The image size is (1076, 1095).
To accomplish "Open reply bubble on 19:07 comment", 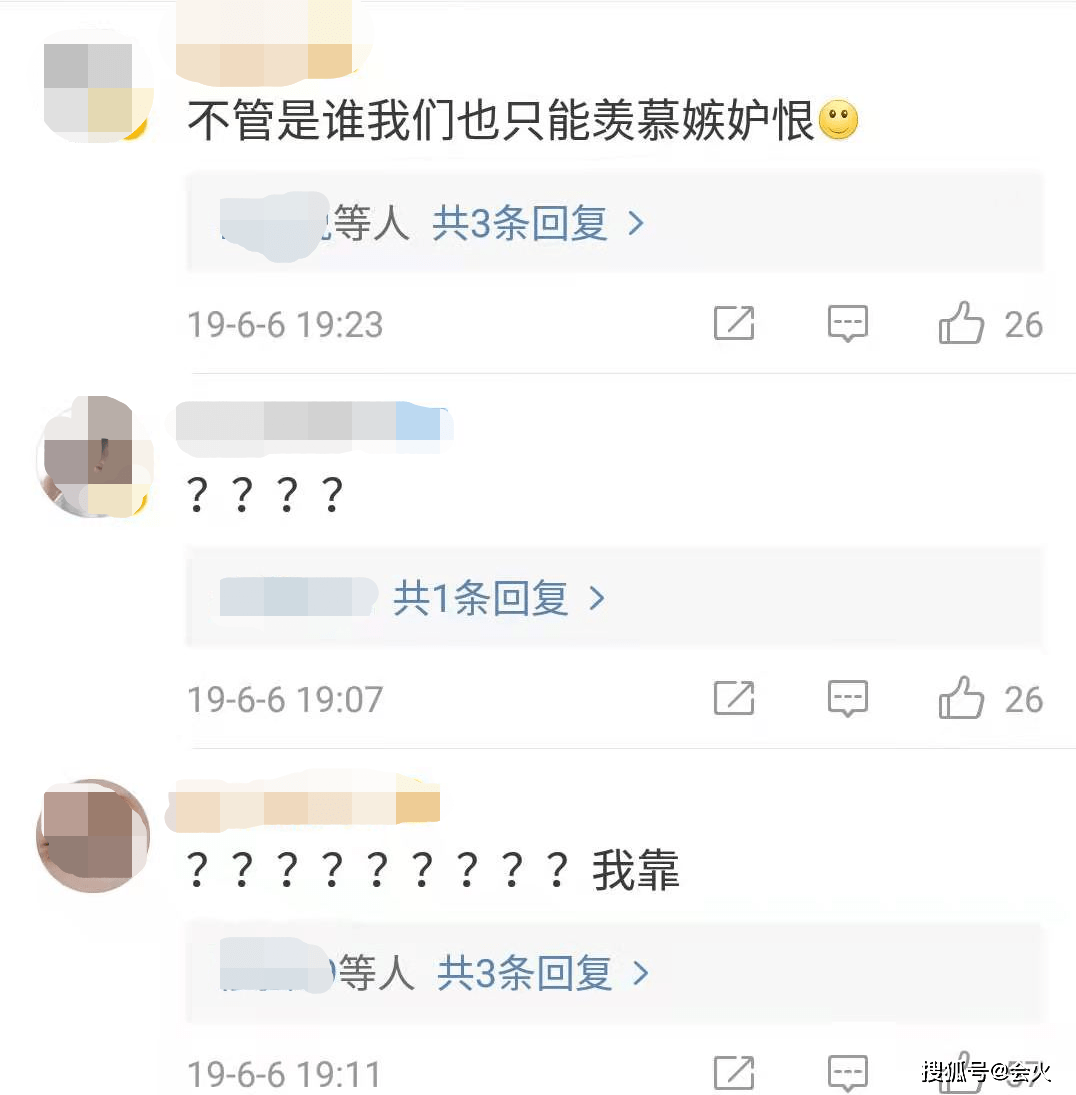I will [x=848, y=698].
